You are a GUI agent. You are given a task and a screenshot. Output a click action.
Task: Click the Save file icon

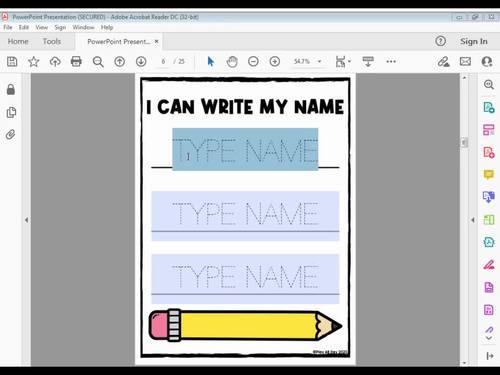(12, 62)
